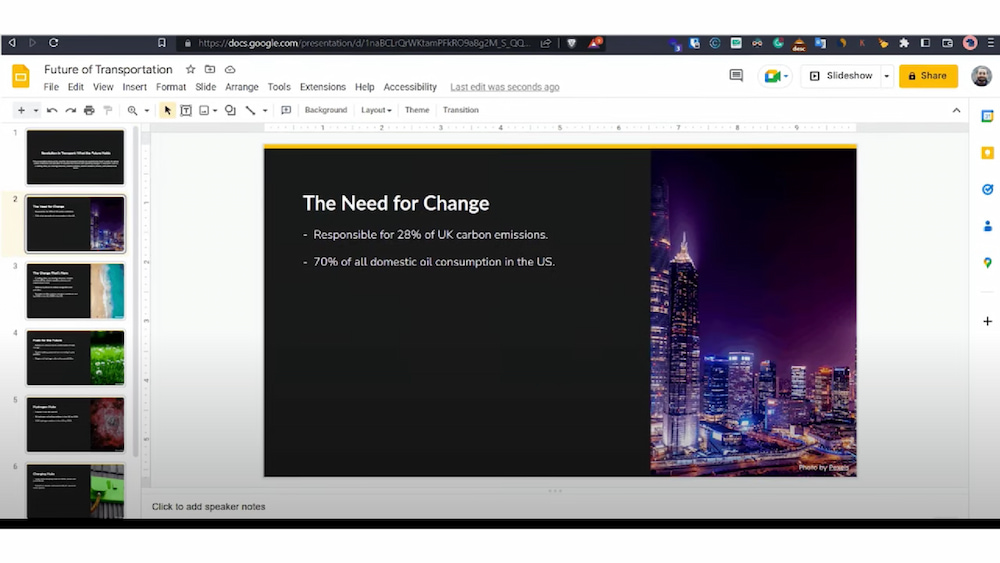Collapse the menus with the chevron
This screenshot has height=563, width=1000.
click(x=957, y=110)
